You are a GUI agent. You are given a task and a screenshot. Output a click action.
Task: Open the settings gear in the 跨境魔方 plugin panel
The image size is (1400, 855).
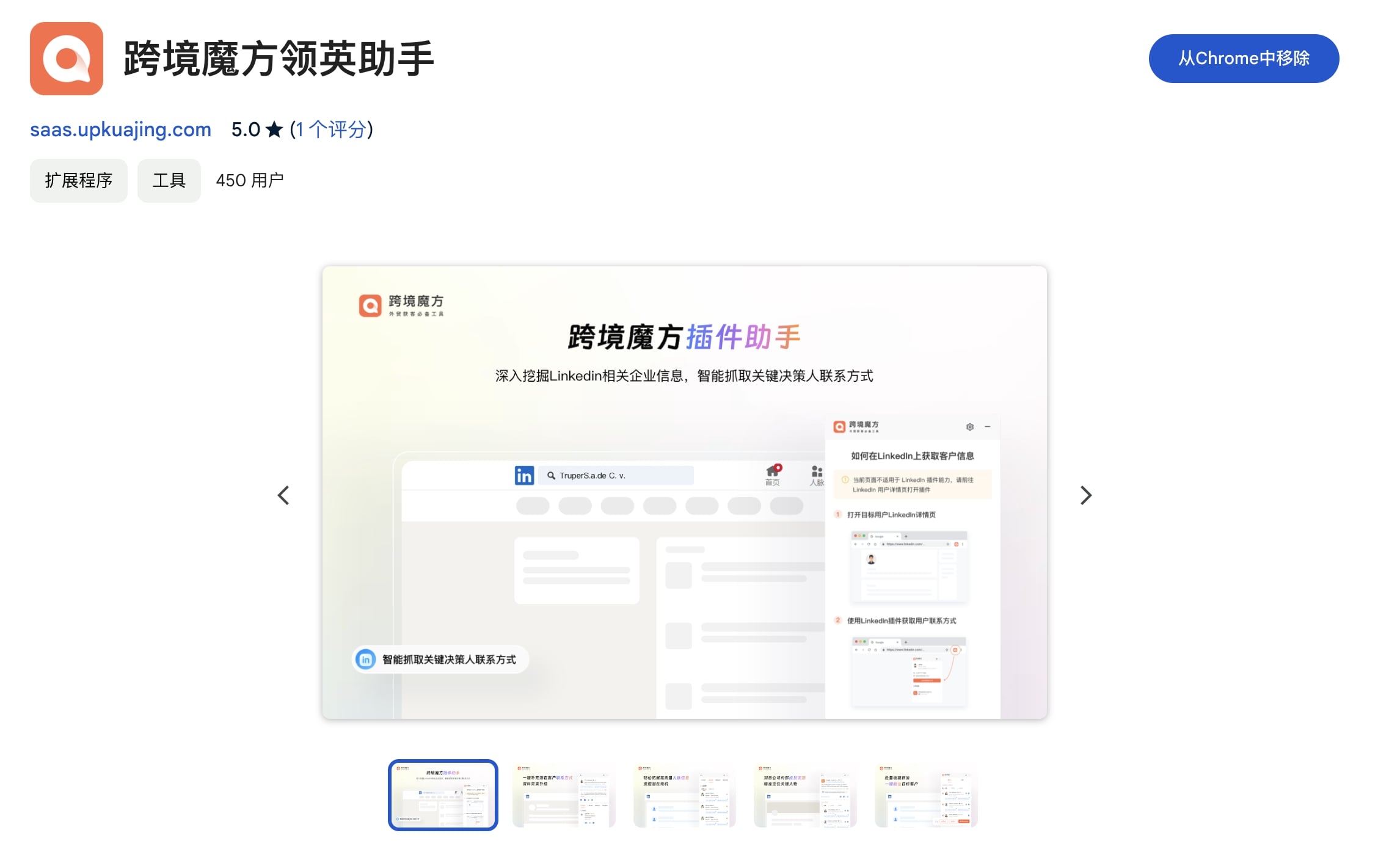(969, 428)
